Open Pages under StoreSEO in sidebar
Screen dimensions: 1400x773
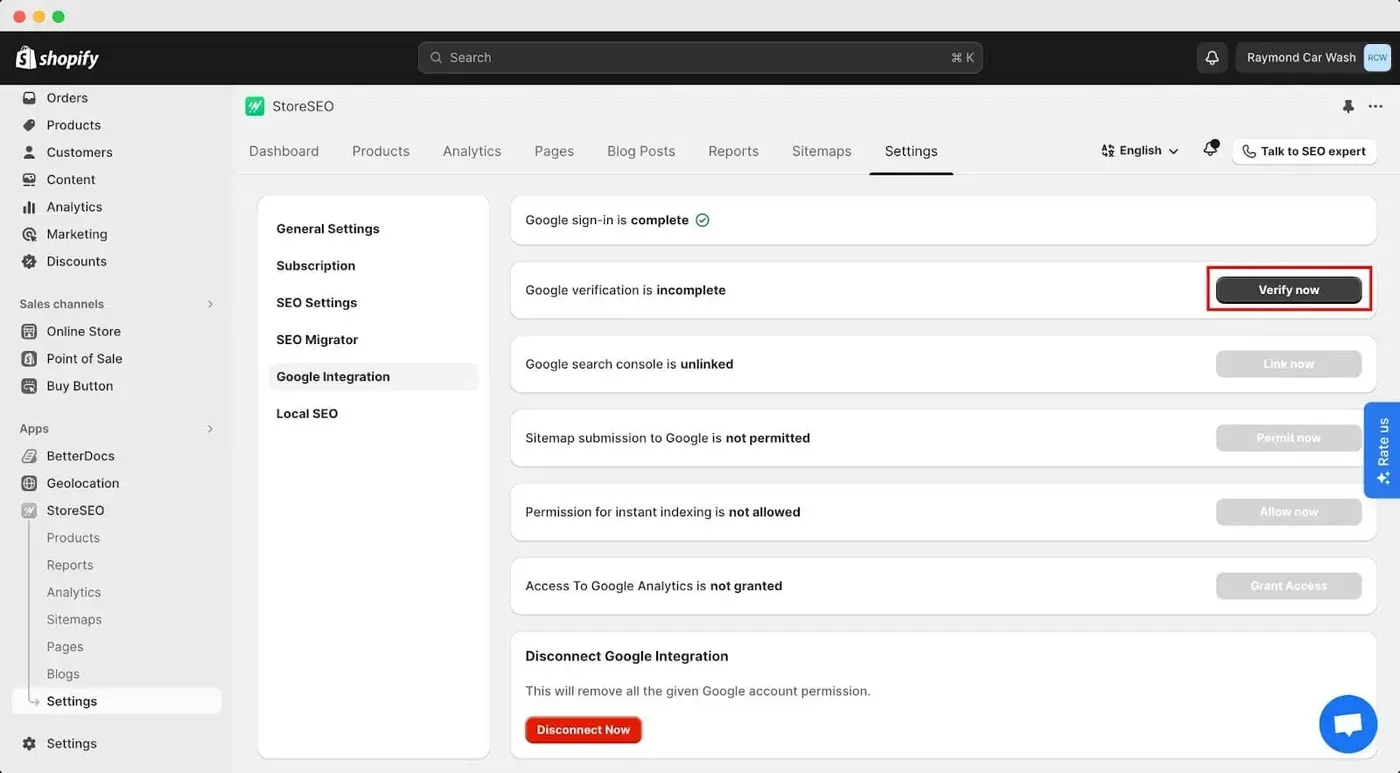coord(65,647)
